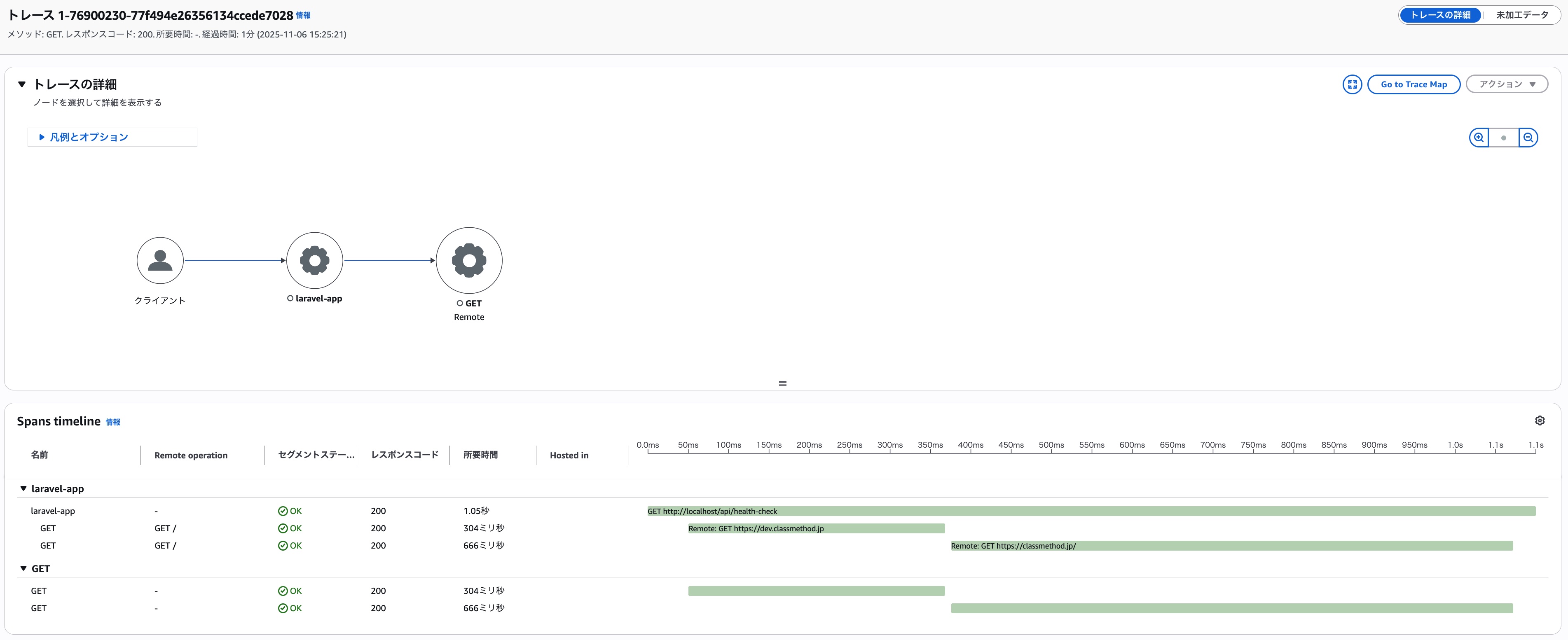Open 情報 link beside trace ID

click(x=303, y=16)
